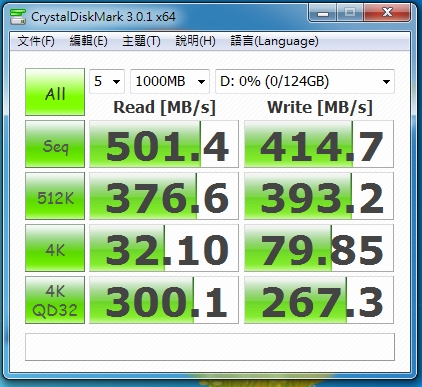The height and width of the screenshot is (387, 422).
Task: Click the Seq read result 501.4
Action: (164, 144)
